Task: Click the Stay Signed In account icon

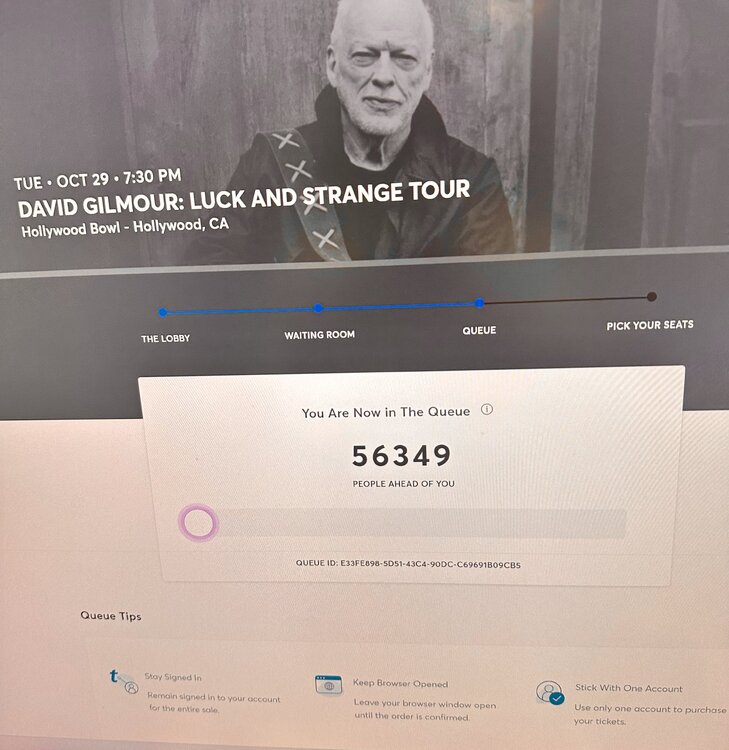Action: coord(124,682)
